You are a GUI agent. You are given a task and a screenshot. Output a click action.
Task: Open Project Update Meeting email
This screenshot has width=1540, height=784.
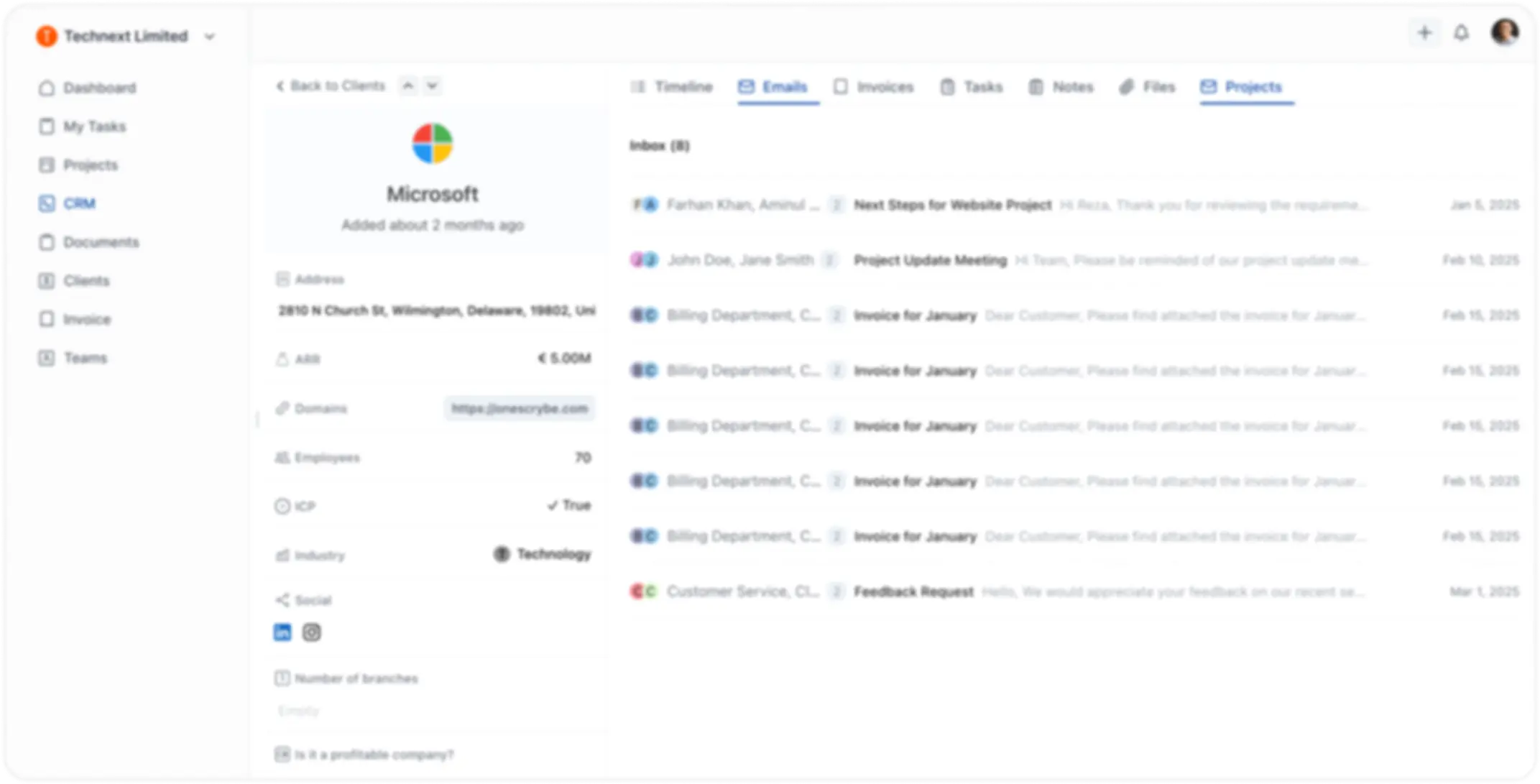point(930,260)
